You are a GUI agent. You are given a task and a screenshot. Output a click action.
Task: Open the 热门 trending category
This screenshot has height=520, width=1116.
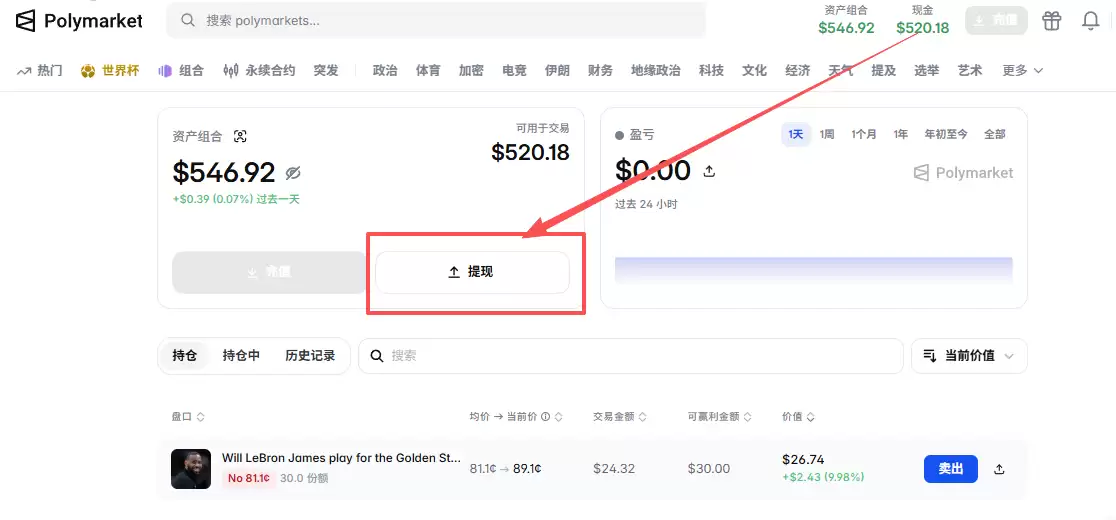pyautogui.click(x=40, y=70)
